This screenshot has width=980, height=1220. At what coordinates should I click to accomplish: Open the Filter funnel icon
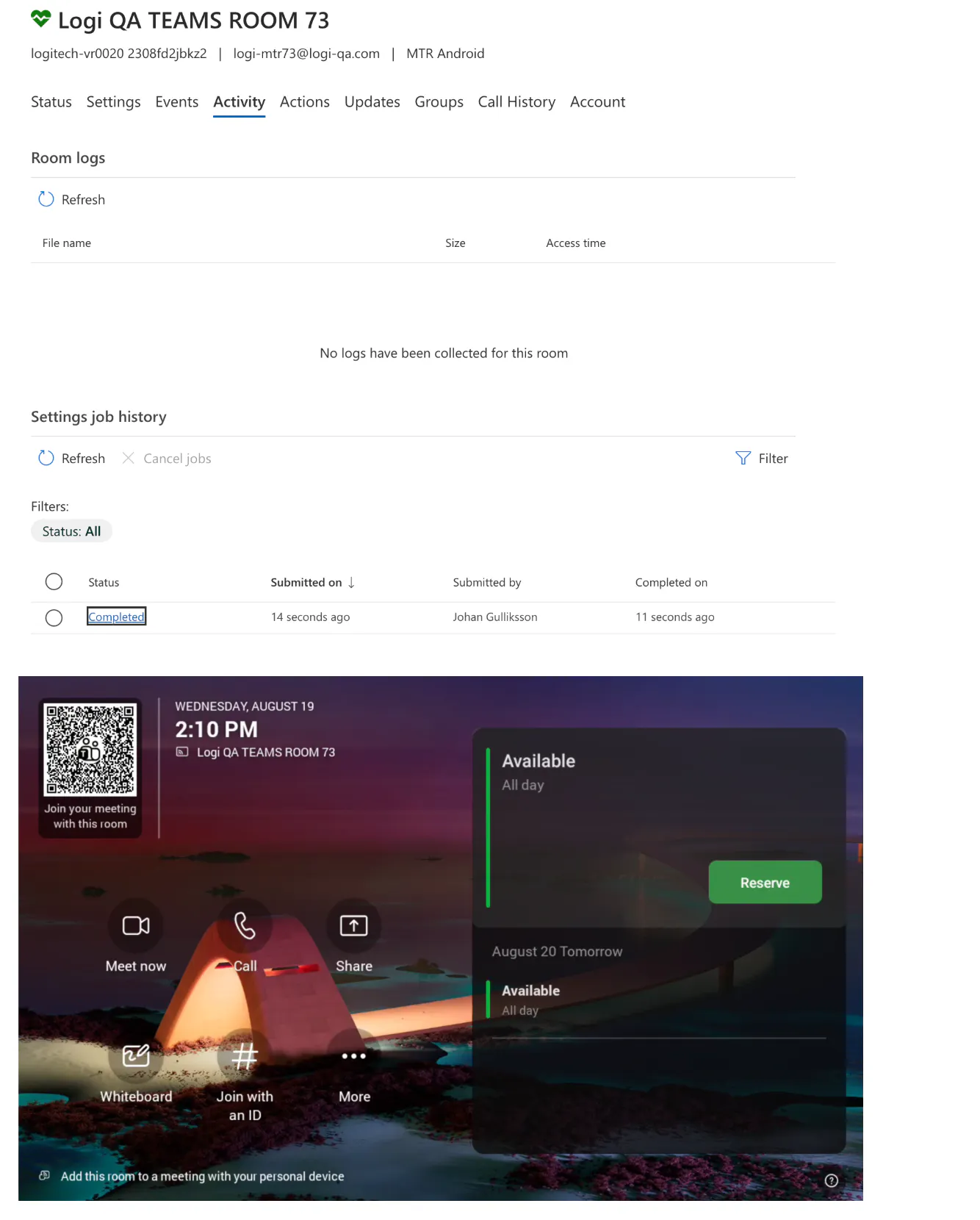(743, 458)
